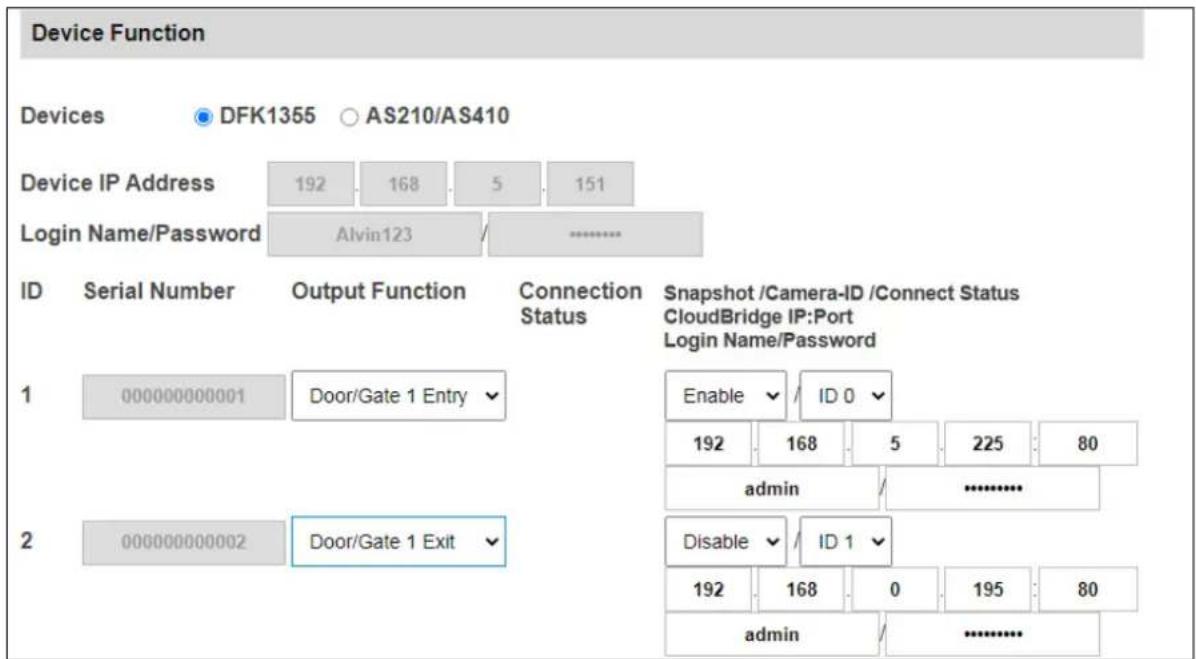This screenshot has width=1196, height=659.
Task: Click the serial number field 000000000001
Action: pos(184,397)
